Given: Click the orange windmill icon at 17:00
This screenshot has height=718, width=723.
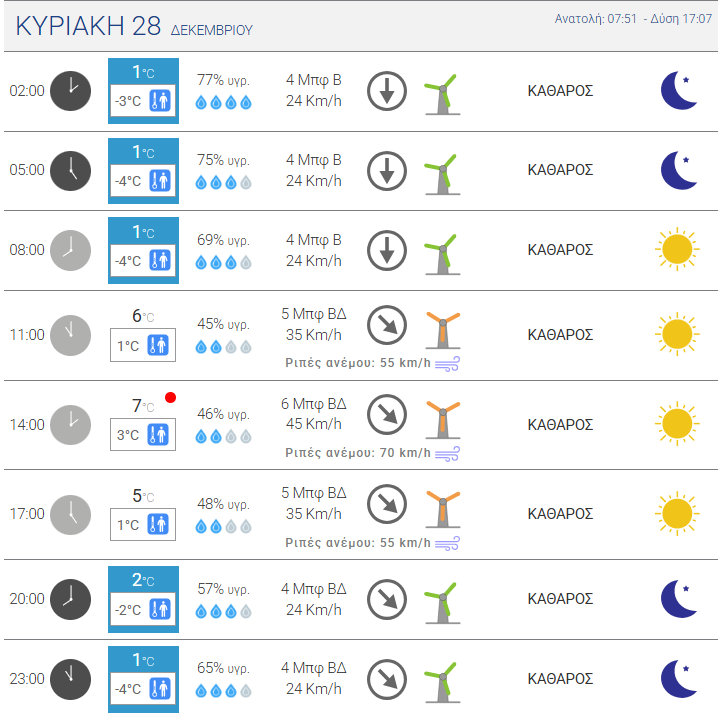Looking at the screenshot, I should [443, 509].
